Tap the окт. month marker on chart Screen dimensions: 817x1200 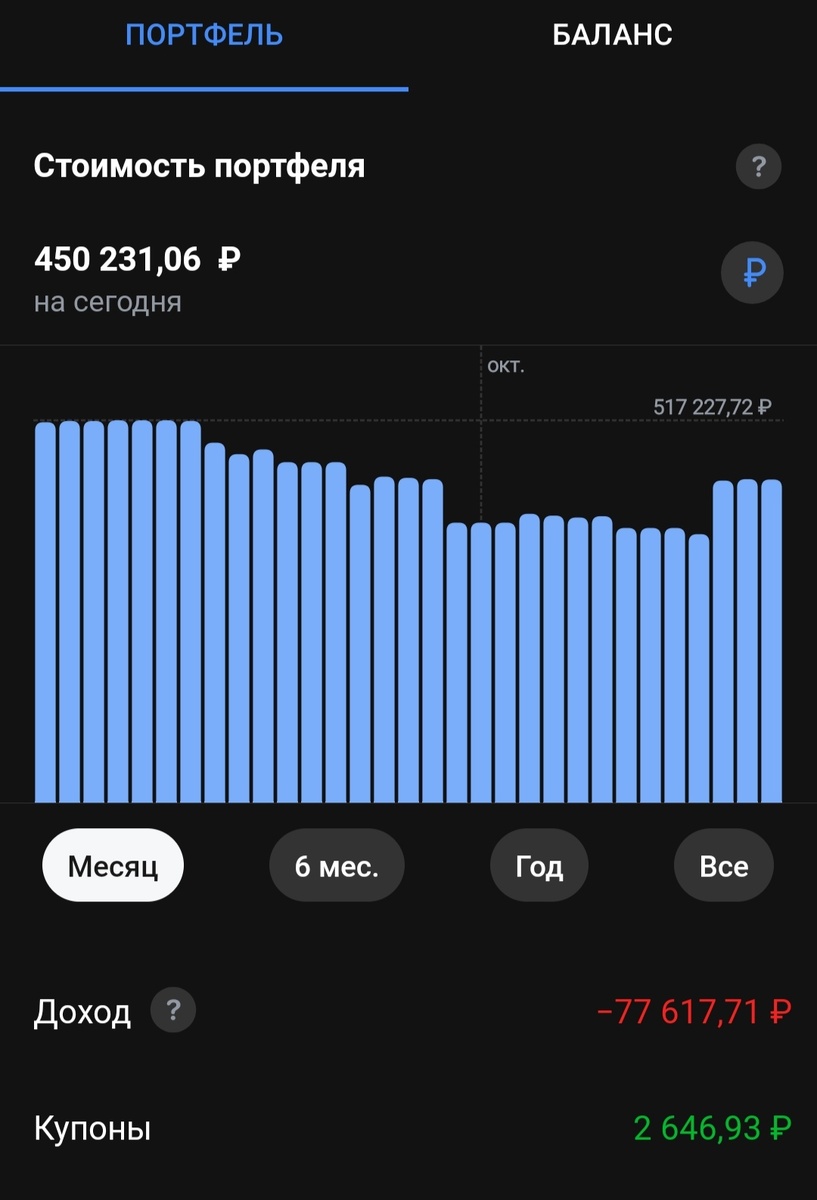pos(505,366)
